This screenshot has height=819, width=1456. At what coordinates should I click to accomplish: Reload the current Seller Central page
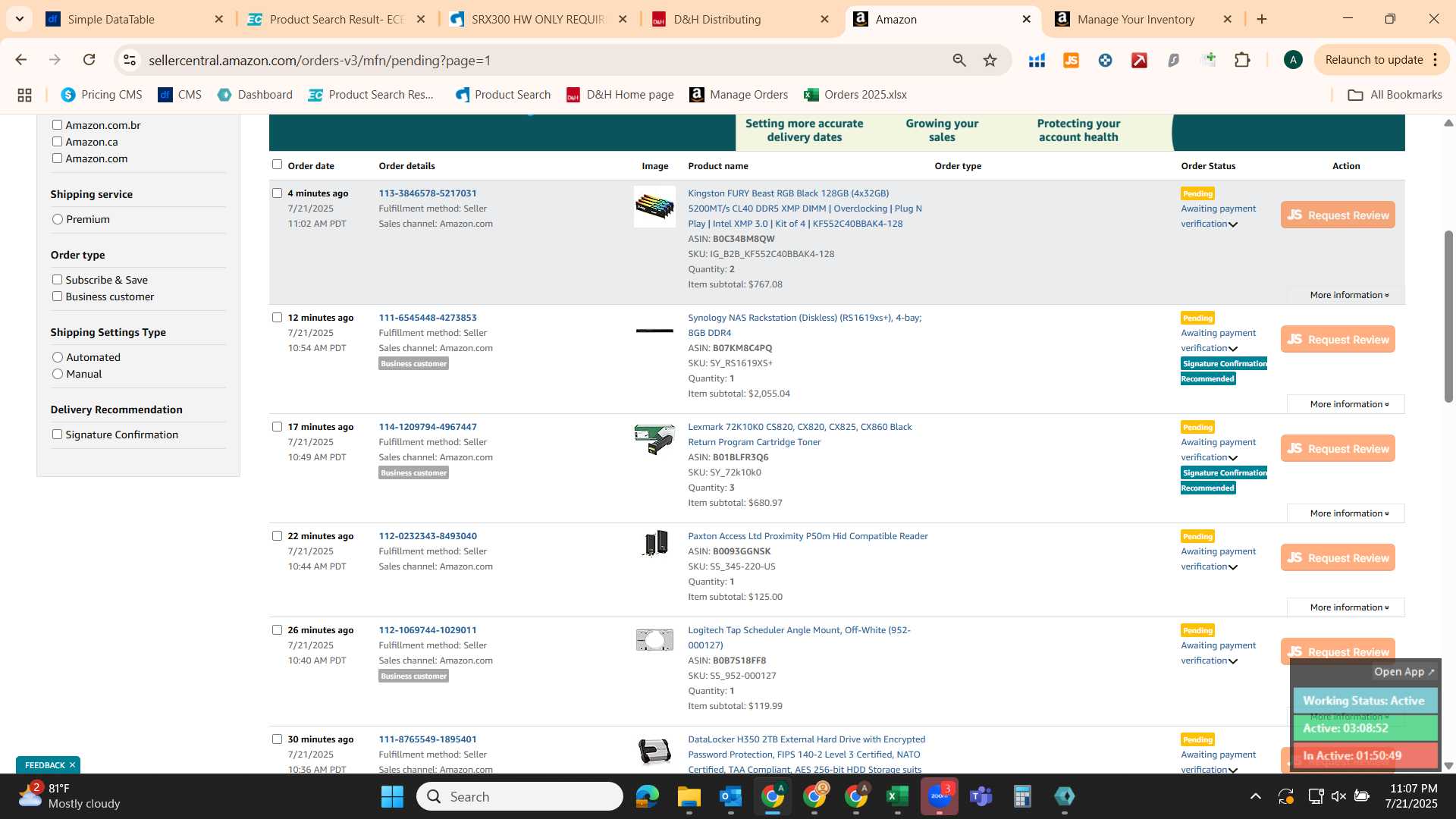89,60
